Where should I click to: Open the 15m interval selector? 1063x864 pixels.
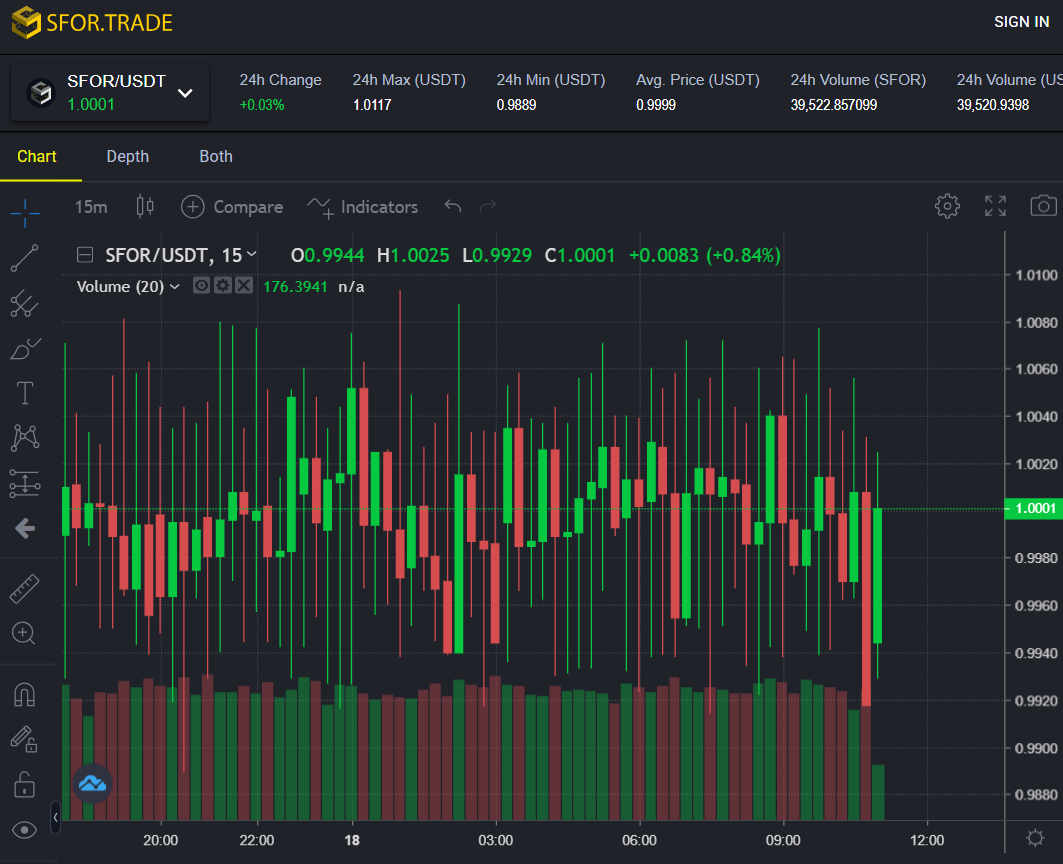[x=91, y=207]
